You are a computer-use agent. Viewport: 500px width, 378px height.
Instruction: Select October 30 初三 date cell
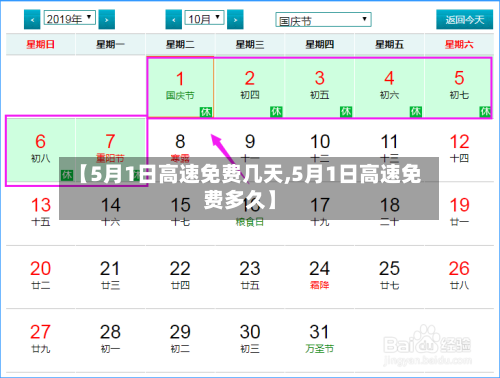(x=250, y=340)
